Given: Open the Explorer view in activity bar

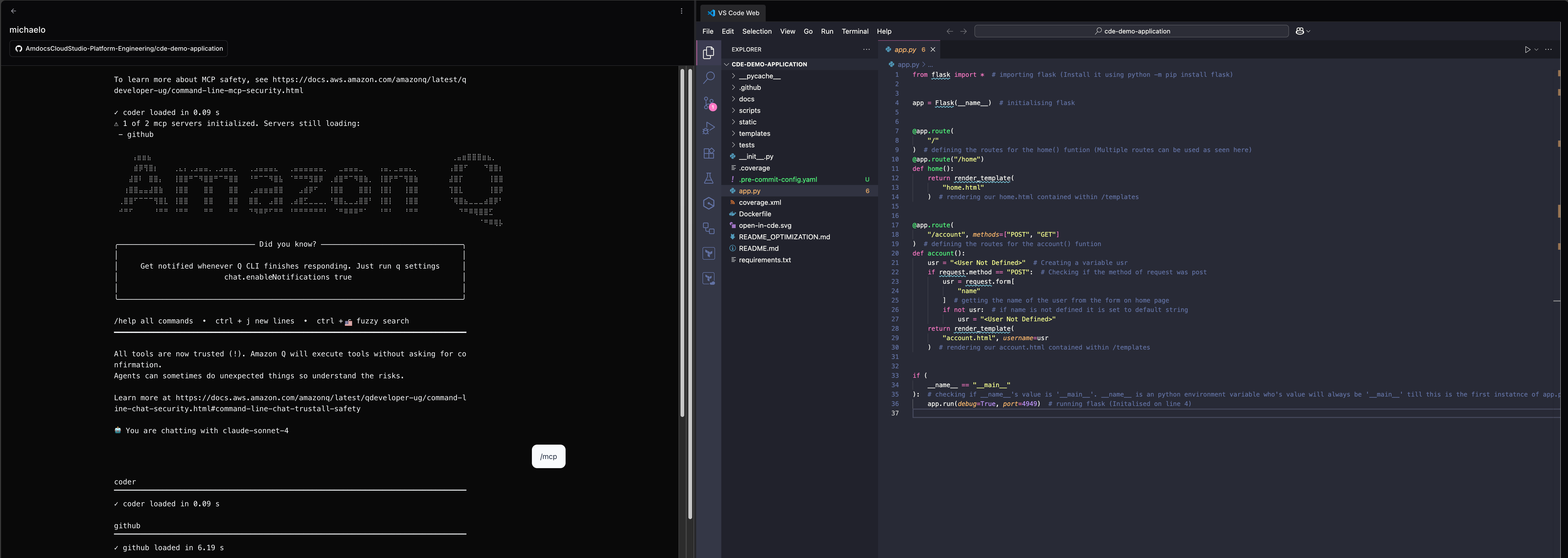Looking at the screenshot, I should tap(708, 53).
